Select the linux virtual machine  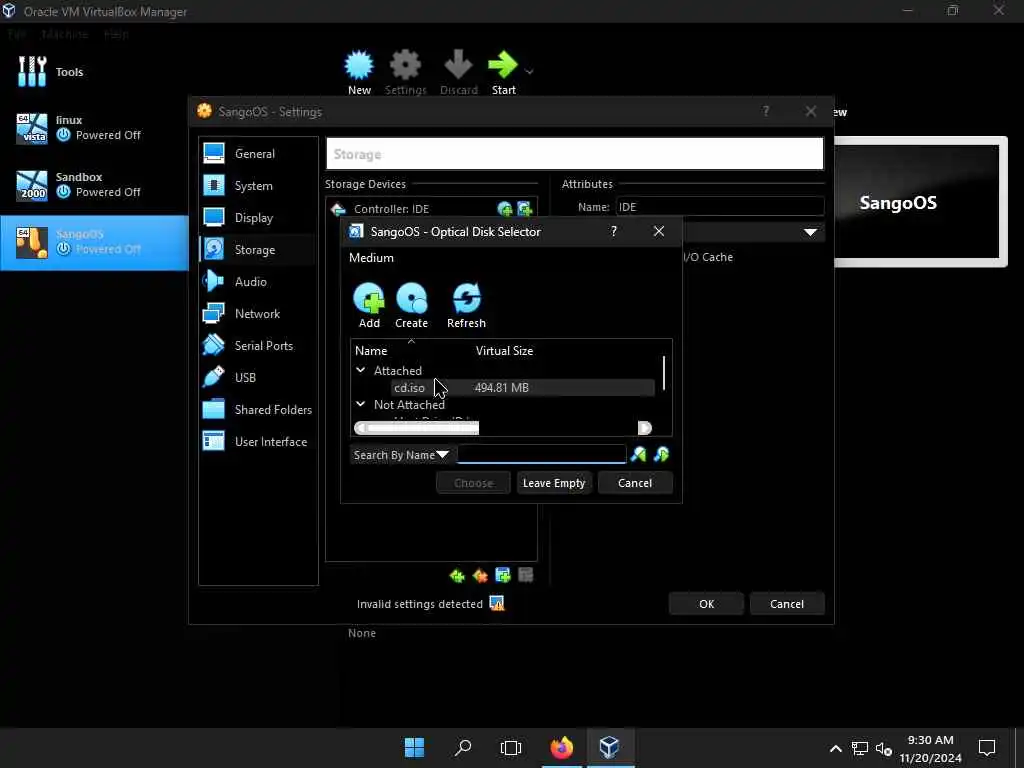click(x=94, y=128)
